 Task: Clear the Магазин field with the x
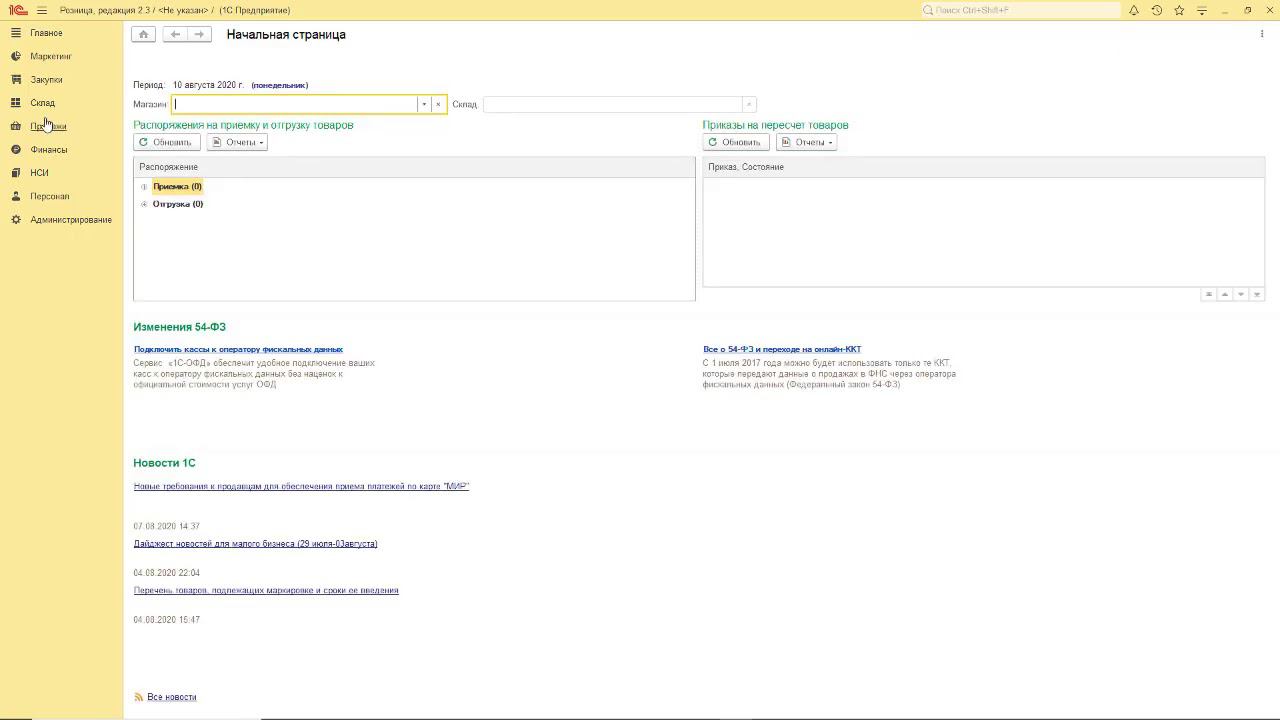[x=438, y=104]
